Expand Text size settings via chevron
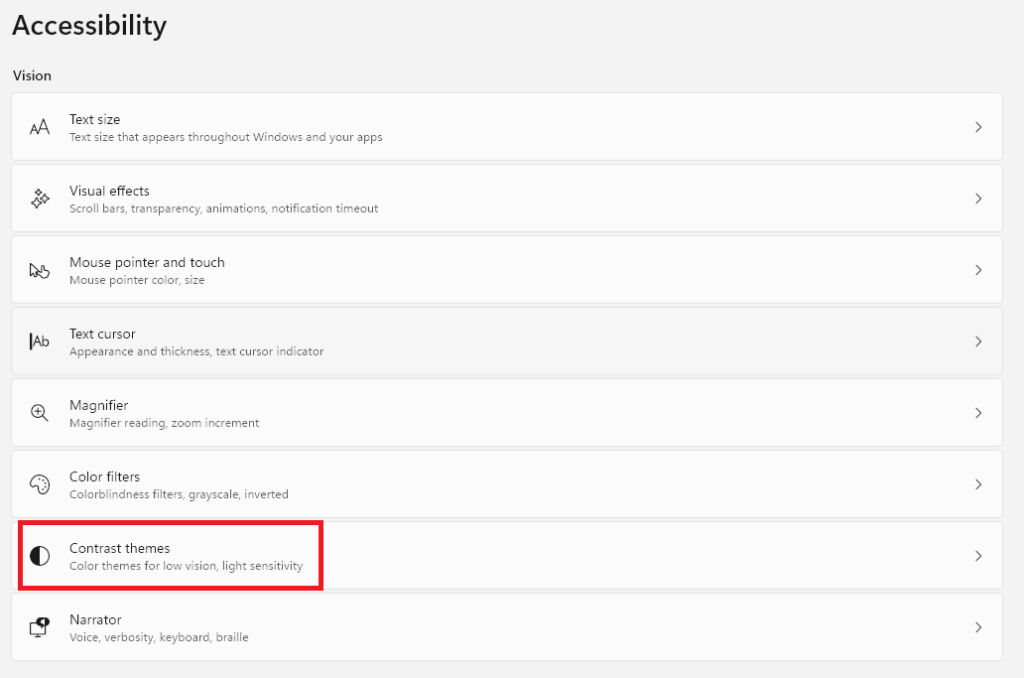Viewport: 1024px width, 678px height. pyautogui.click(x=978, y=127)
